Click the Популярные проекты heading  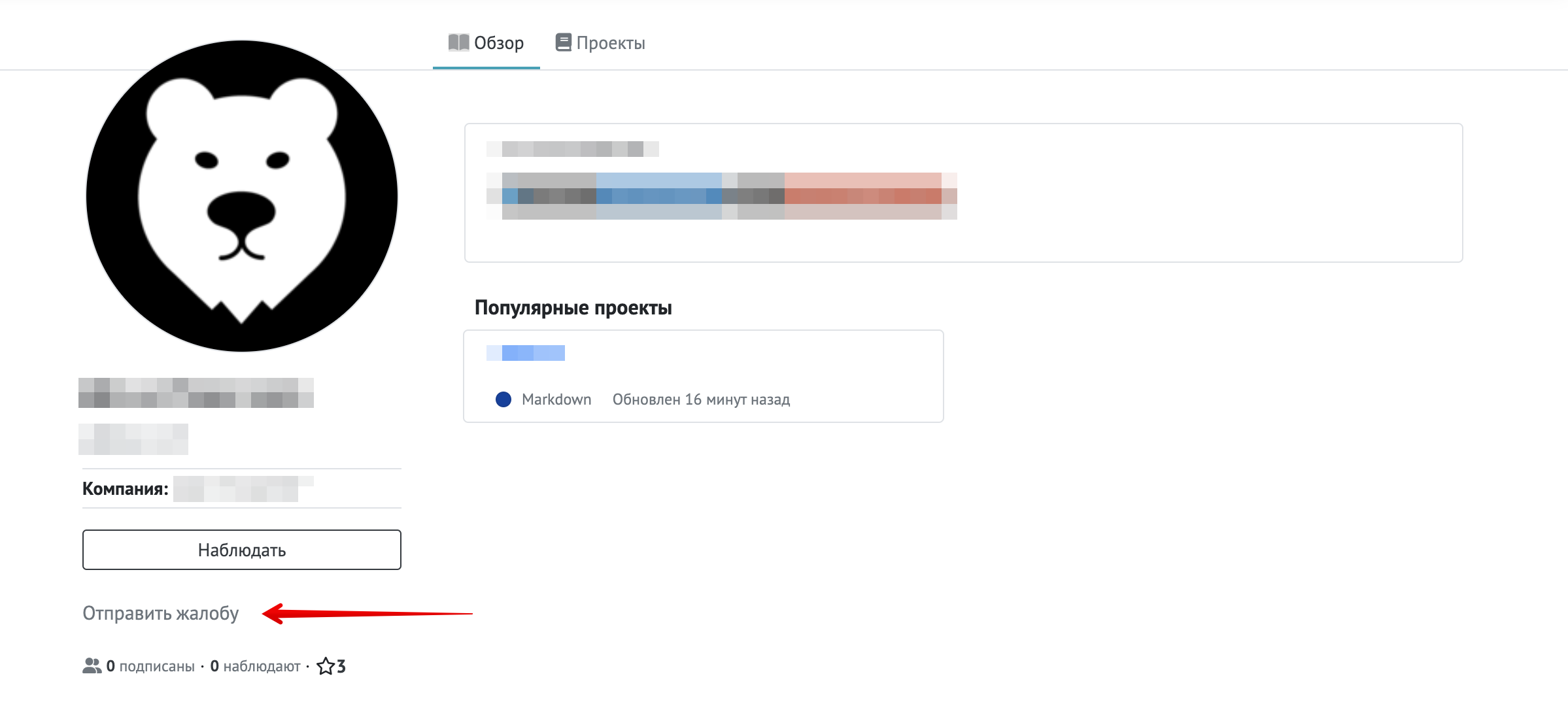coord(573,307)
